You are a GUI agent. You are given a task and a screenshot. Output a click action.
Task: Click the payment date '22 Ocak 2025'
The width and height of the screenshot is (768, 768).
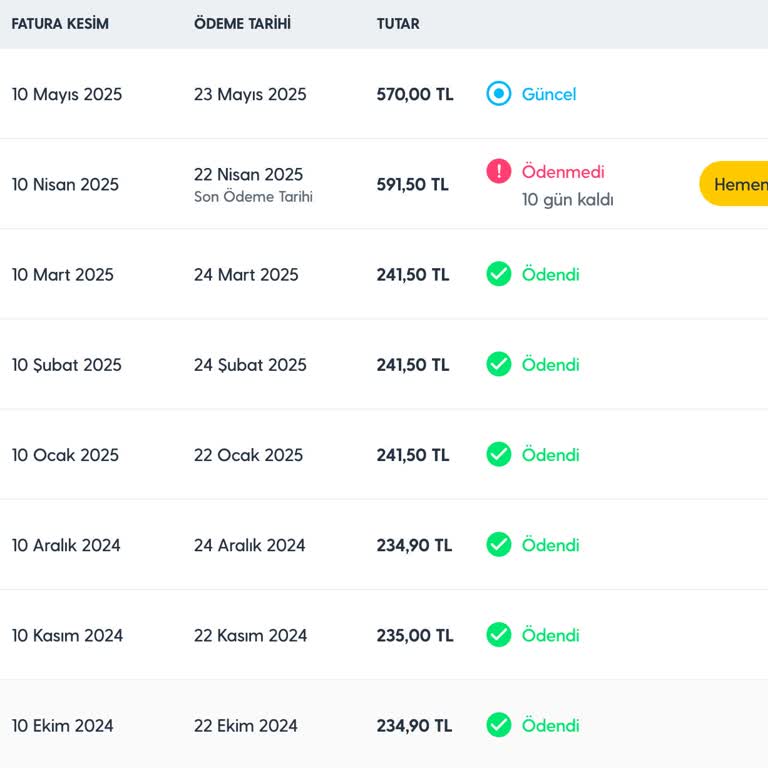pyautogui.click(x=248, y=455)
